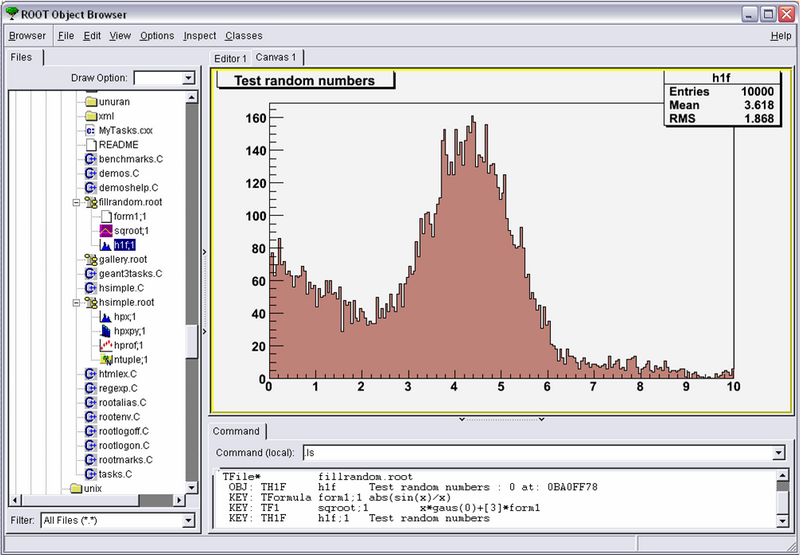800x555 pixels.
Task: Switch to the Editor 1 tab
Action: tap(230, 59)
